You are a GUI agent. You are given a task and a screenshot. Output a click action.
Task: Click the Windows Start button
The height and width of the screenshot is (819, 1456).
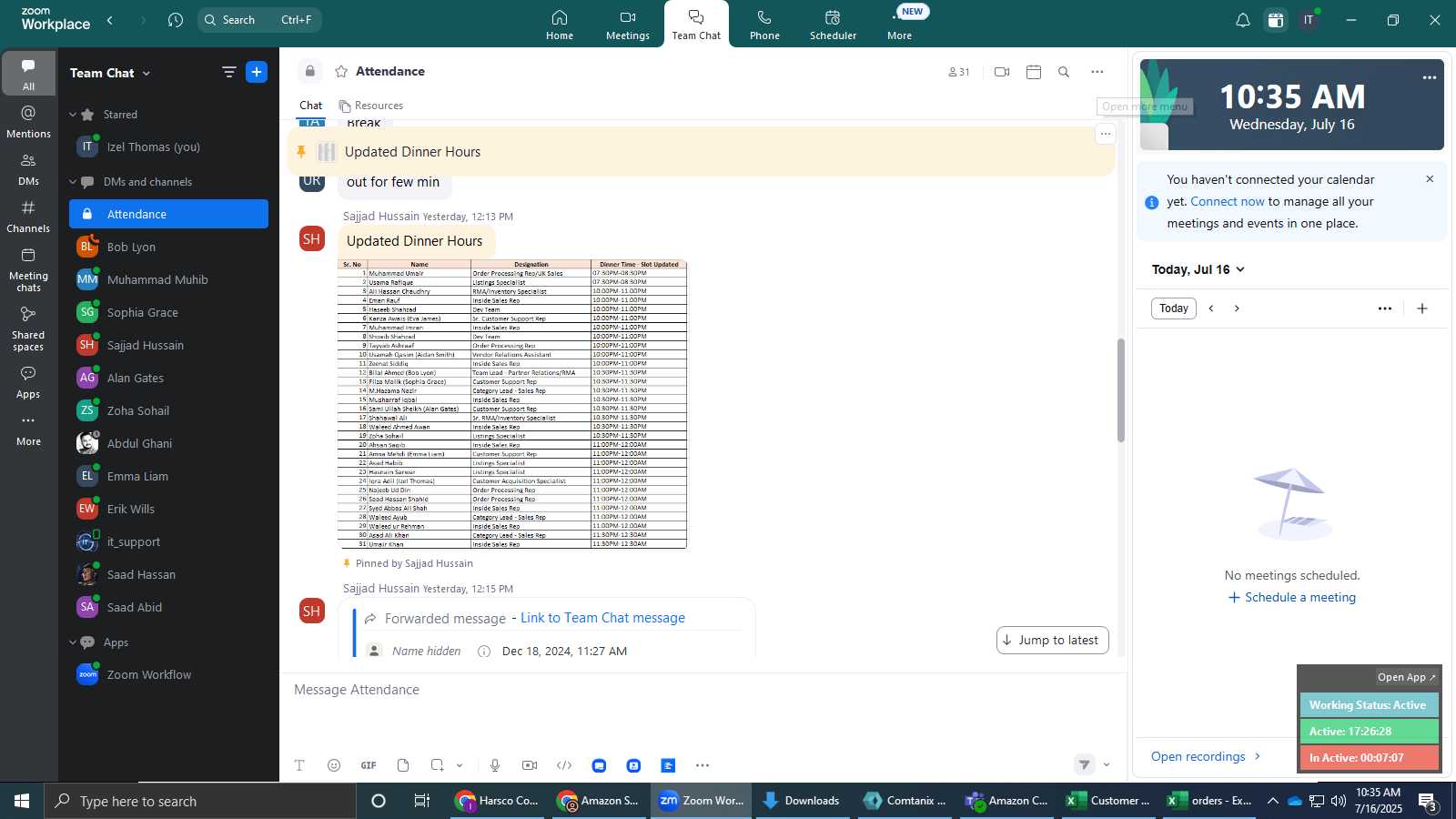pyautogui.click(x=22, y=801)
